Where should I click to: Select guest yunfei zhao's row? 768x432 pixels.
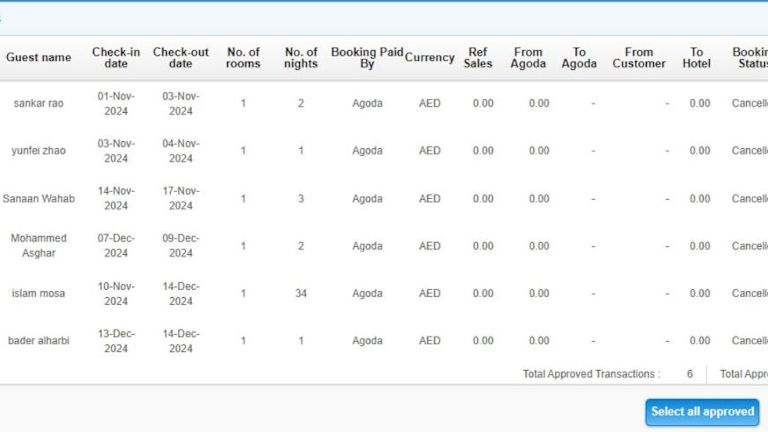click(38, 151)
